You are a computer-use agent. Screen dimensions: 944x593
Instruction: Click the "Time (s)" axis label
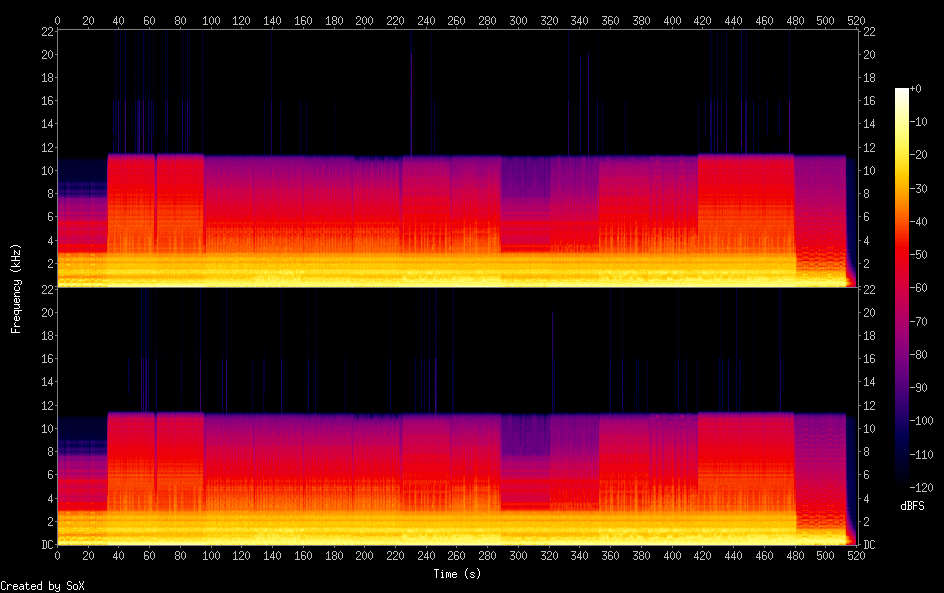click(x=457, y=574)
